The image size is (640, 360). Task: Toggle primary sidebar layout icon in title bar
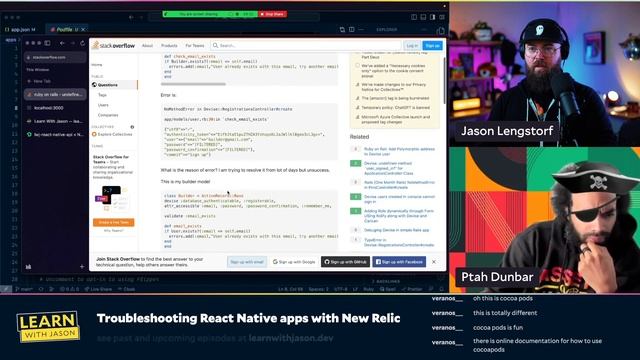point(414,17)
